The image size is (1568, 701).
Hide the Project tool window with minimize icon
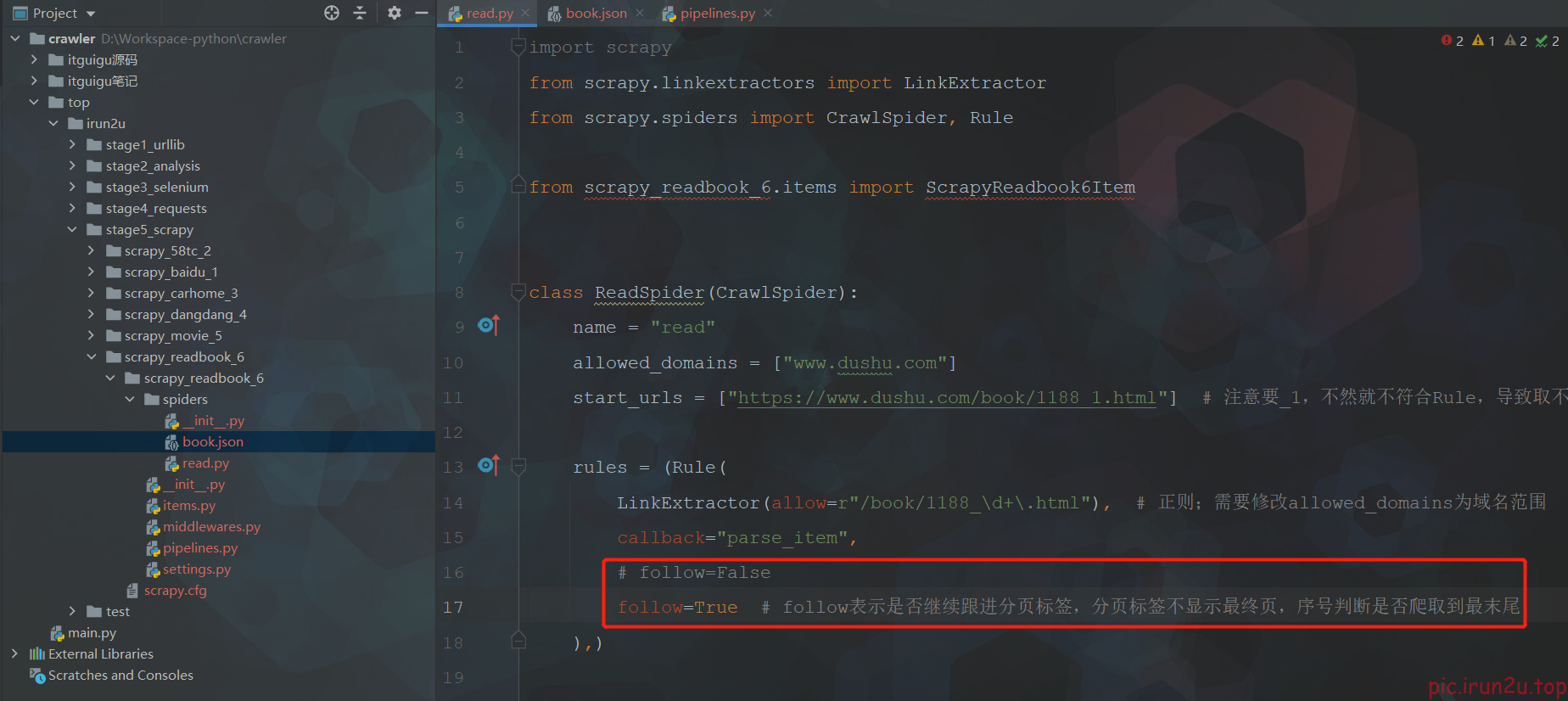coord(421,13)
